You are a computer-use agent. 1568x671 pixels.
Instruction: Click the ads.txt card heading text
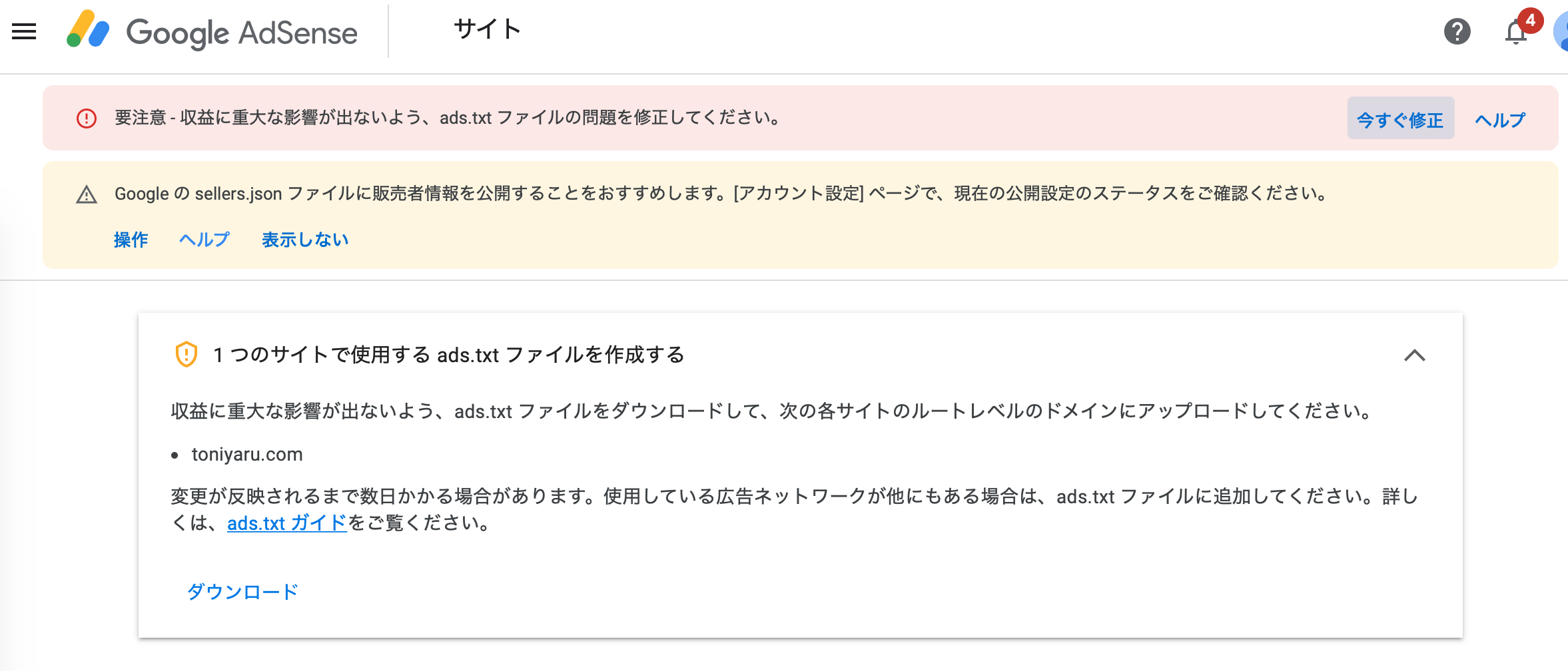click(x=448, y=355)
